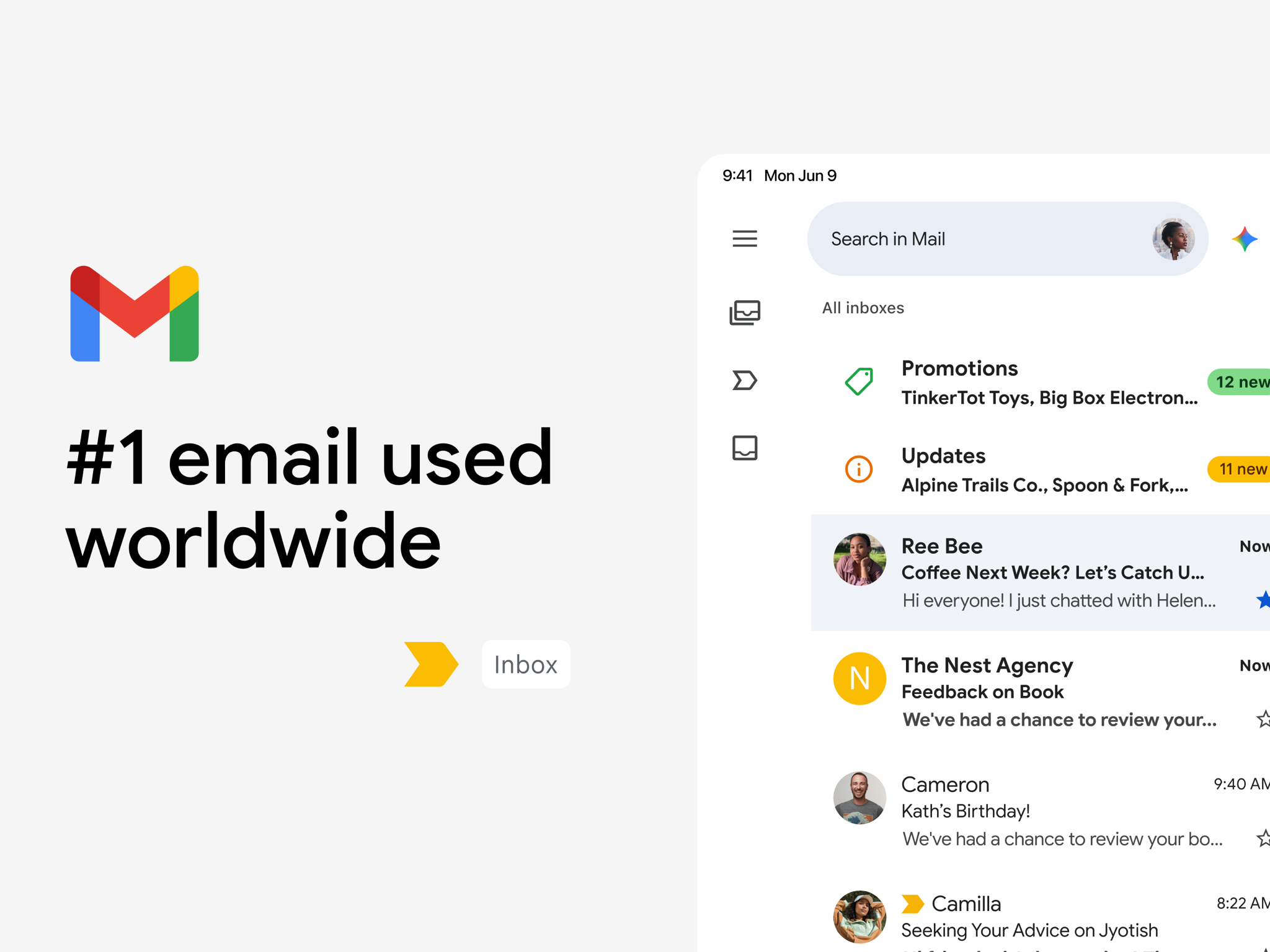The image size is (1270, 952).
Task: Open Coffee Next Week email subject
Action: [1052, 572]
